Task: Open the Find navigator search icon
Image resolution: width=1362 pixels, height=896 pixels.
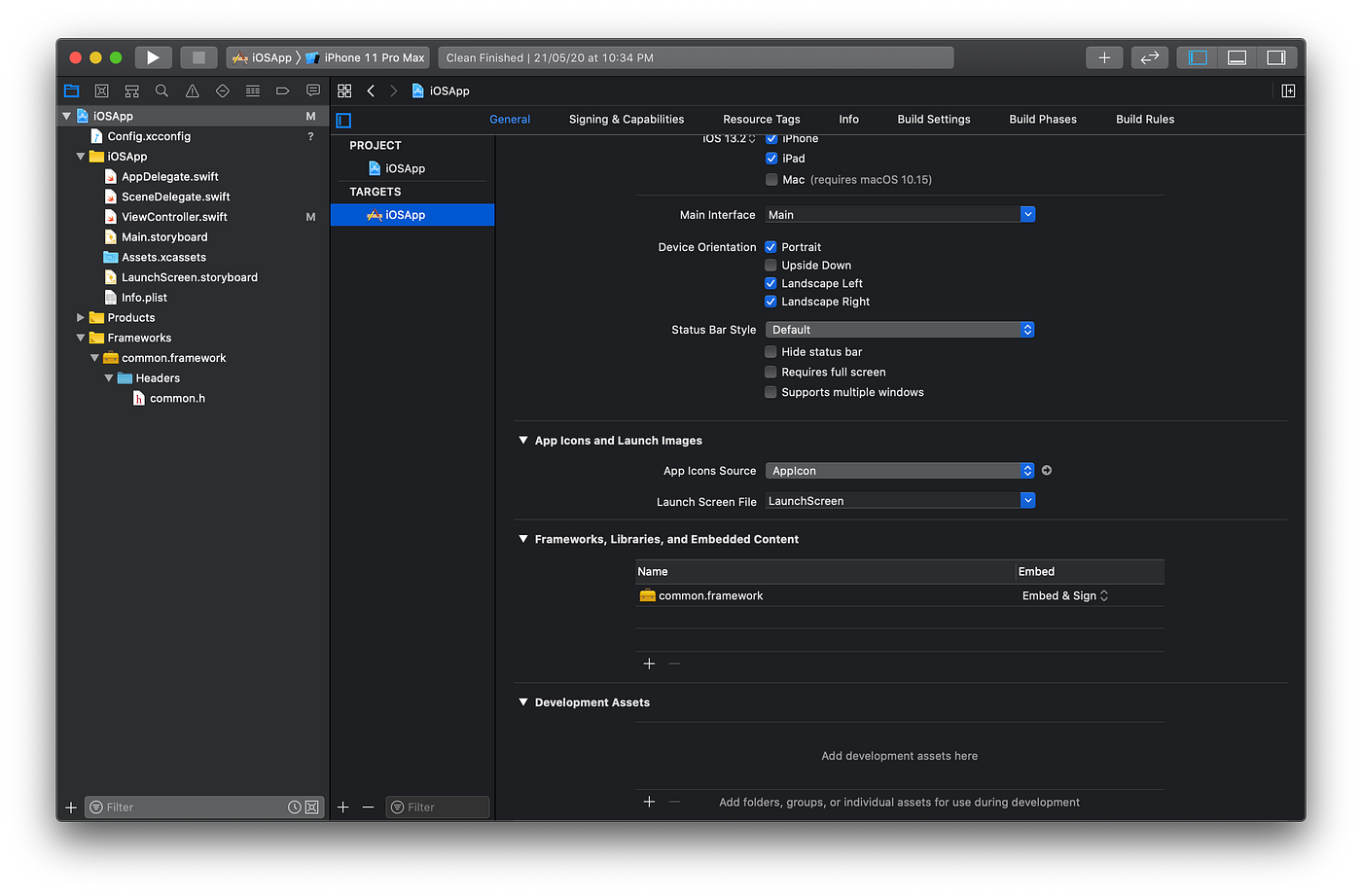Action: point(161,90)
